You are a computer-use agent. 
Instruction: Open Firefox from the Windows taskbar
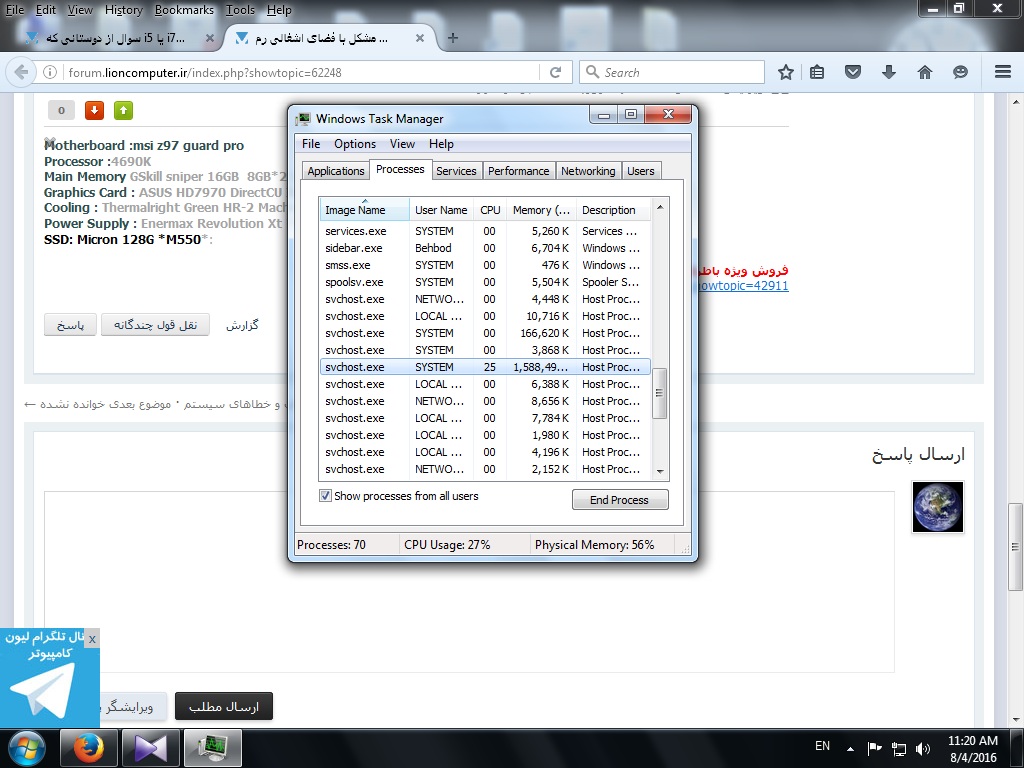89,747
